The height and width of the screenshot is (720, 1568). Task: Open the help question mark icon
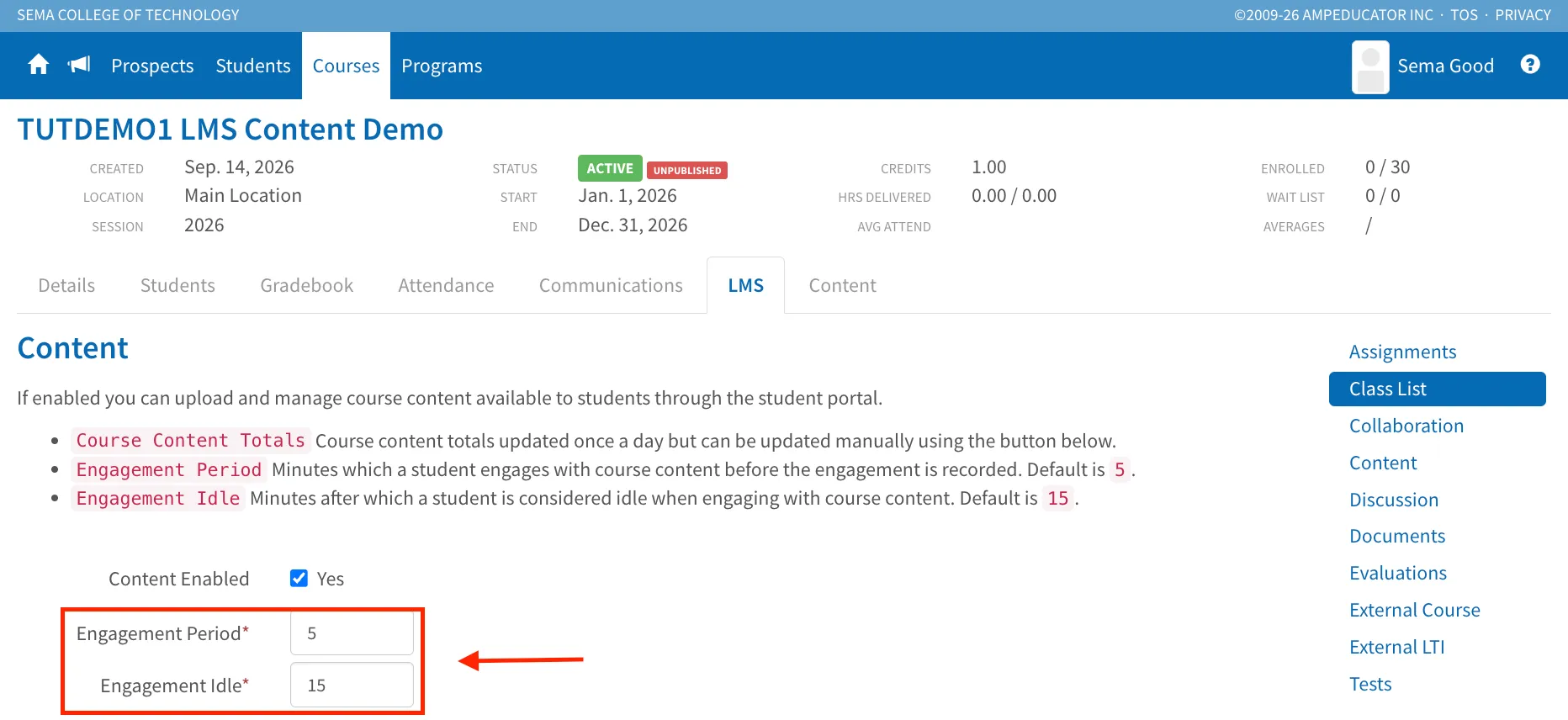pyautogui.click(x=1530, y=65)
